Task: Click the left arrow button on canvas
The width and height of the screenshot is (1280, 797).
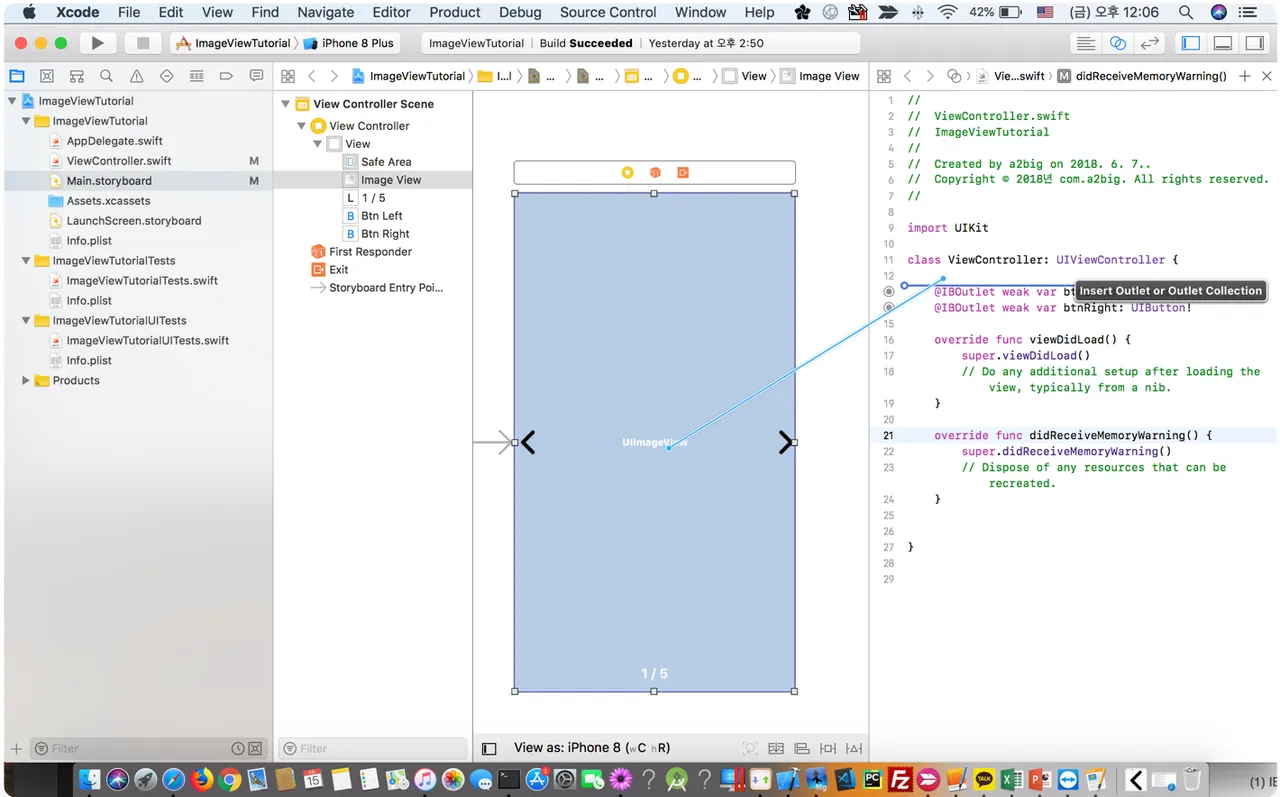Action: (x=528, y=442)
